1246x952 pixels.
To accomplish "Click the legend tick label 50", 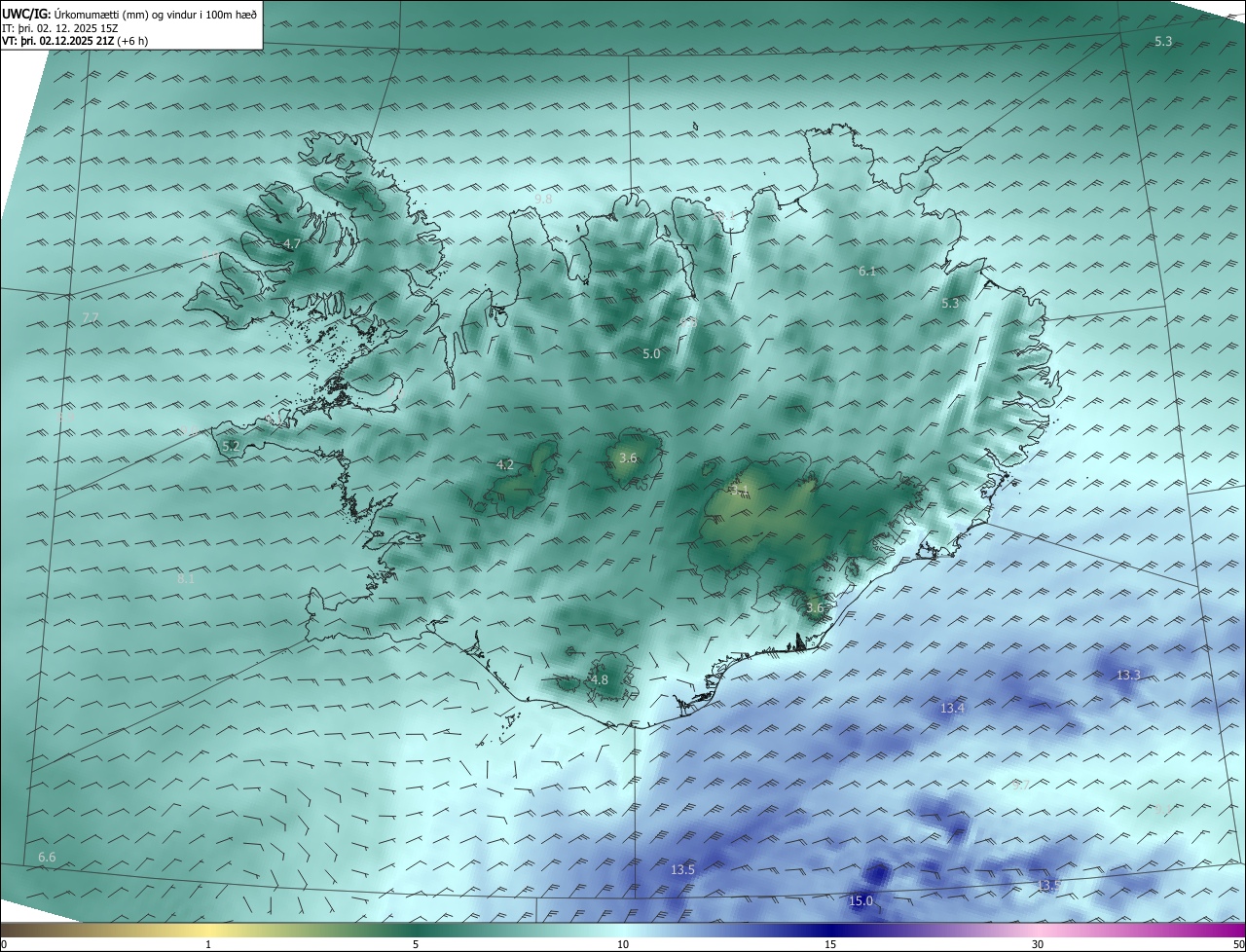I will pos(1238,944).
